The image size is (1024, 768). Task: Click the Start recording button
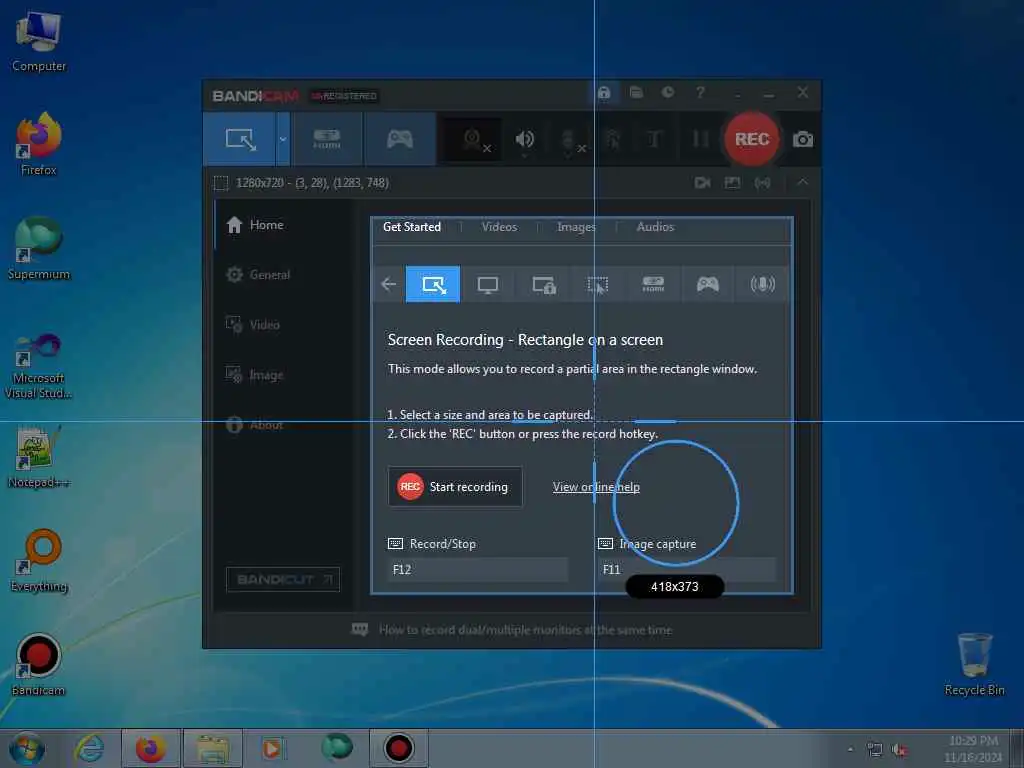point(455,487)
